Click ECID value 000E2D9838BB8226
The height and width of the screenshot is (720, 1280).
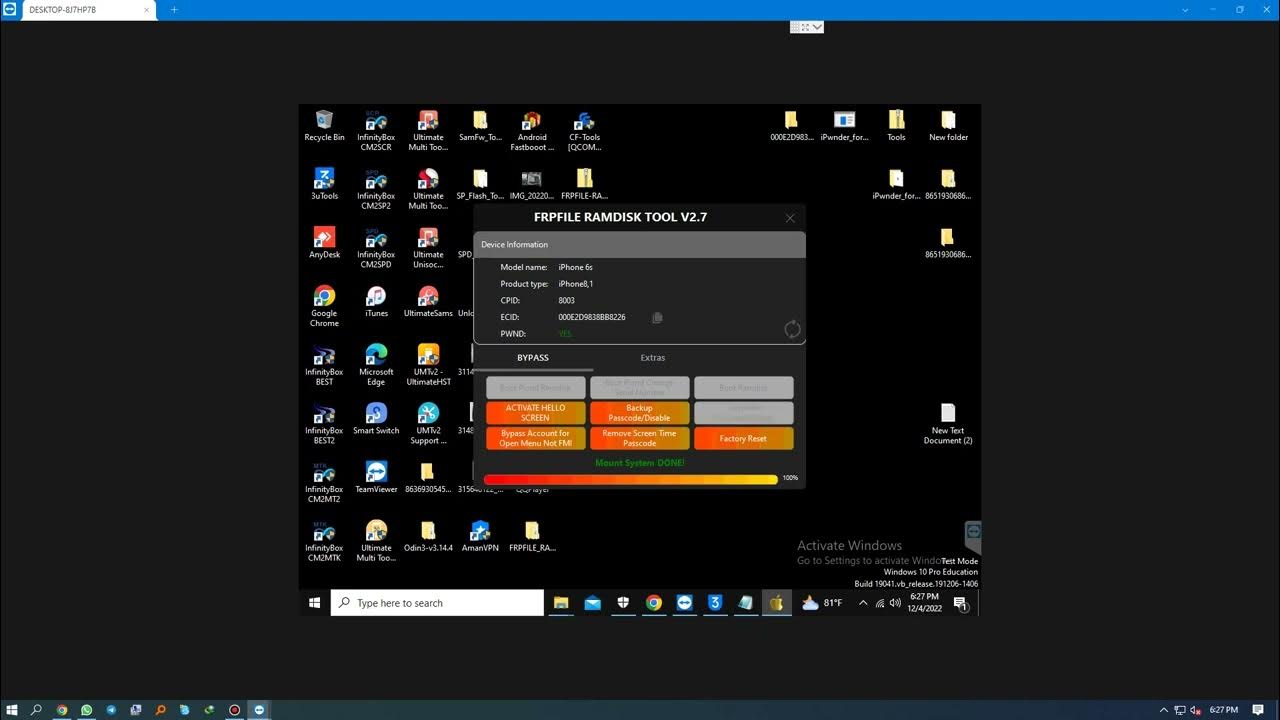592,317
